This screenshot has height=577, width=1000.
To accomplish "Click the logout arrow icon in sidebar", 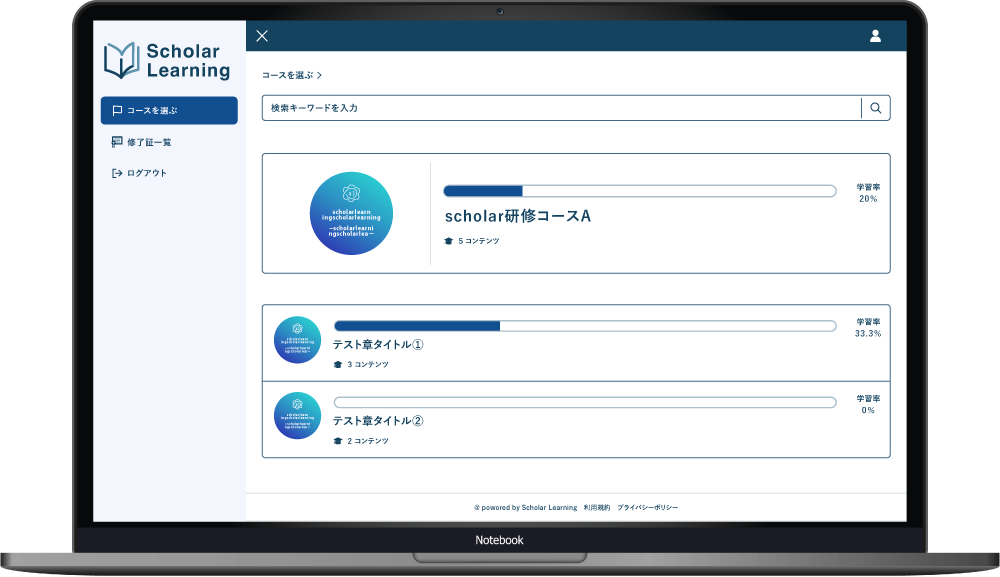I will [117, 173].
